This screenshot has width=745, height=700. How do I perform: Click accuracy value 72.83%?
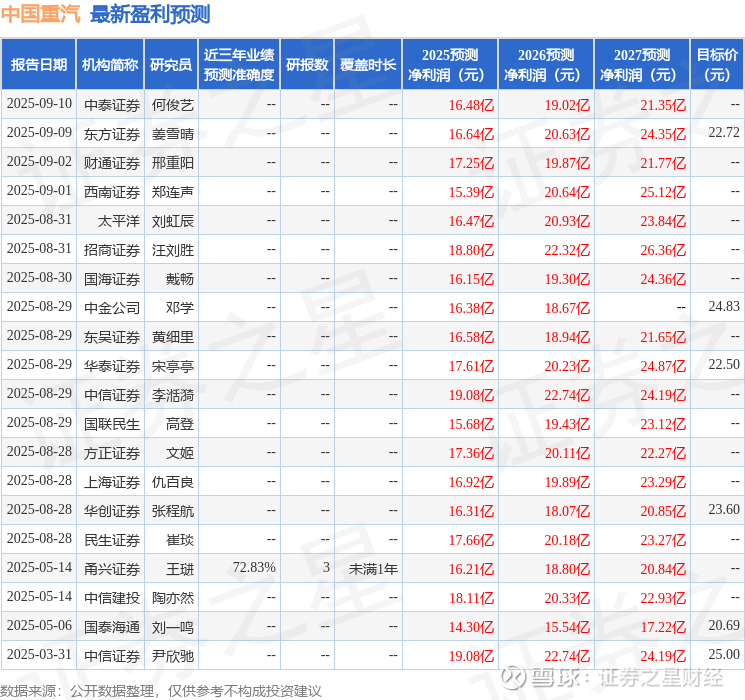(x=254, y=567)
